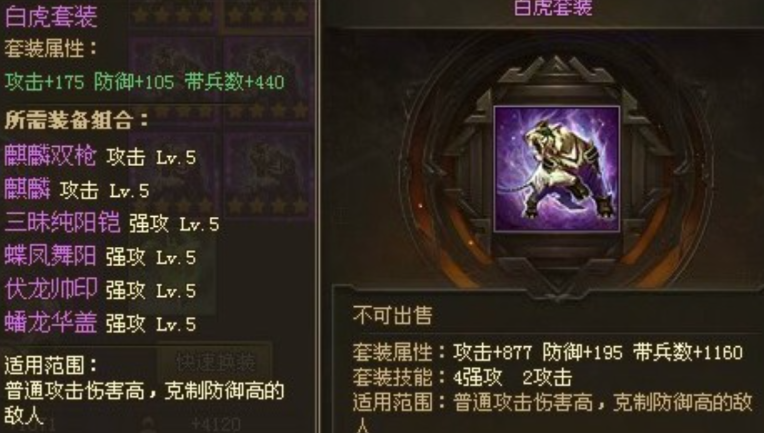Click the 套装技能 4强攻 2攻击 line
This screenshot has width=764, height=433.
[462, 377]
